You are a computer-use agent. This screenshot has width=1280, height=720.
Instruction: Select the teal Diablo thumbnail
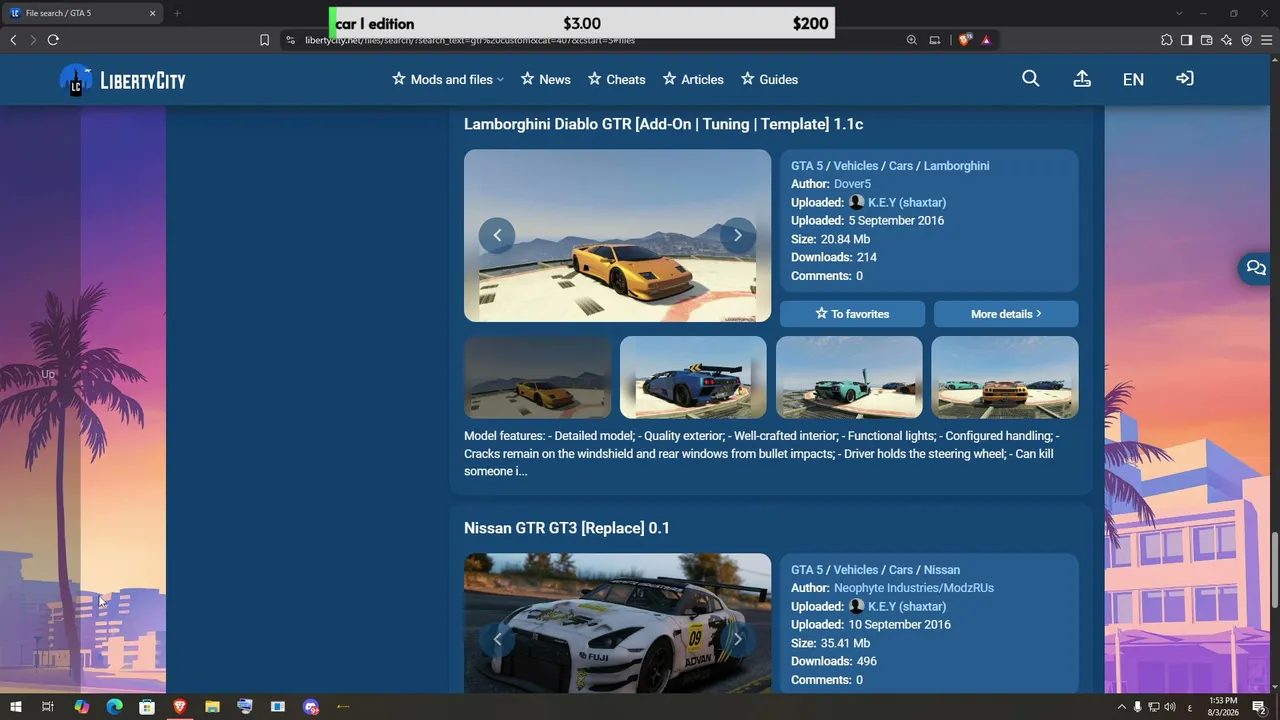click(x=849, y=377)
